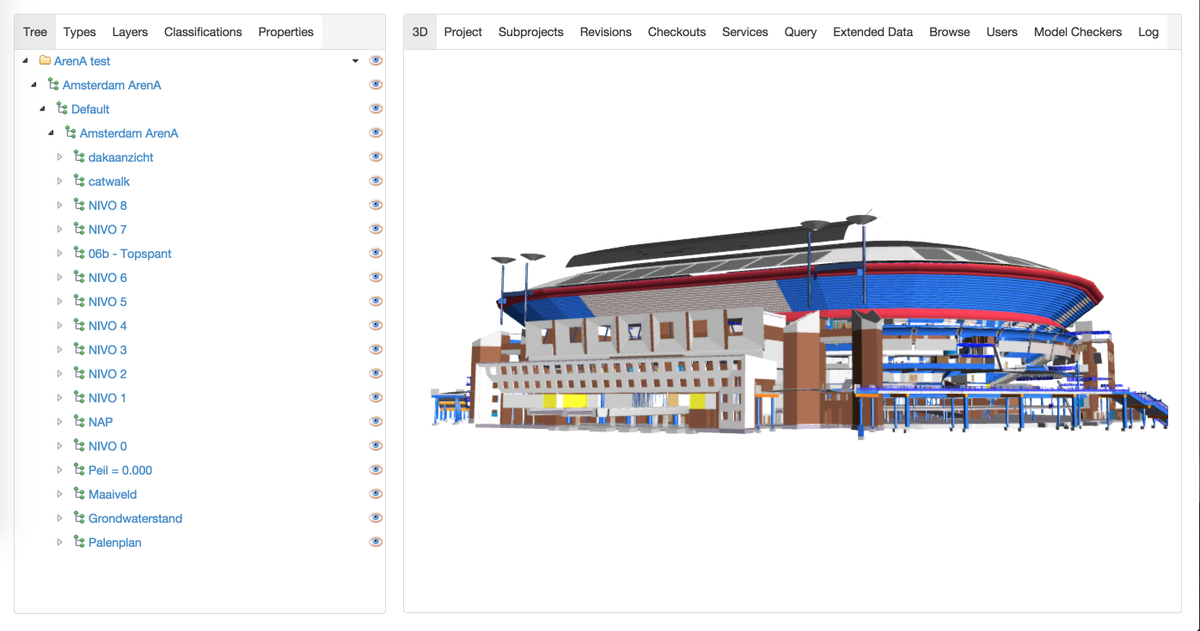Image resolution: width=1200 pixels, height=631 pixels.
Task: Select the NIVO 1 storey link
Action: pyautogui.click(x=108, y=397)
